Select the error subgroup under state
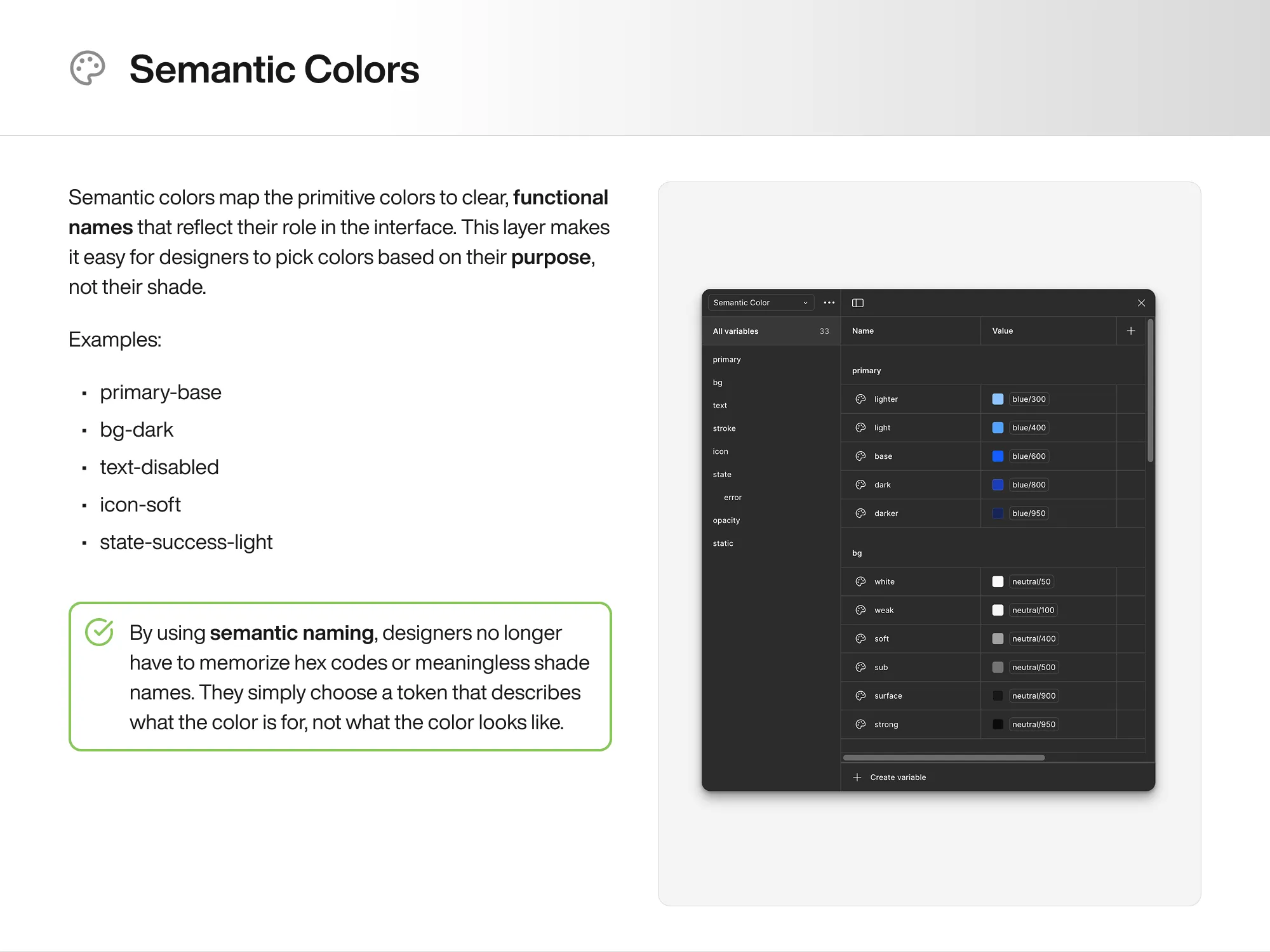 click(732, 498)
